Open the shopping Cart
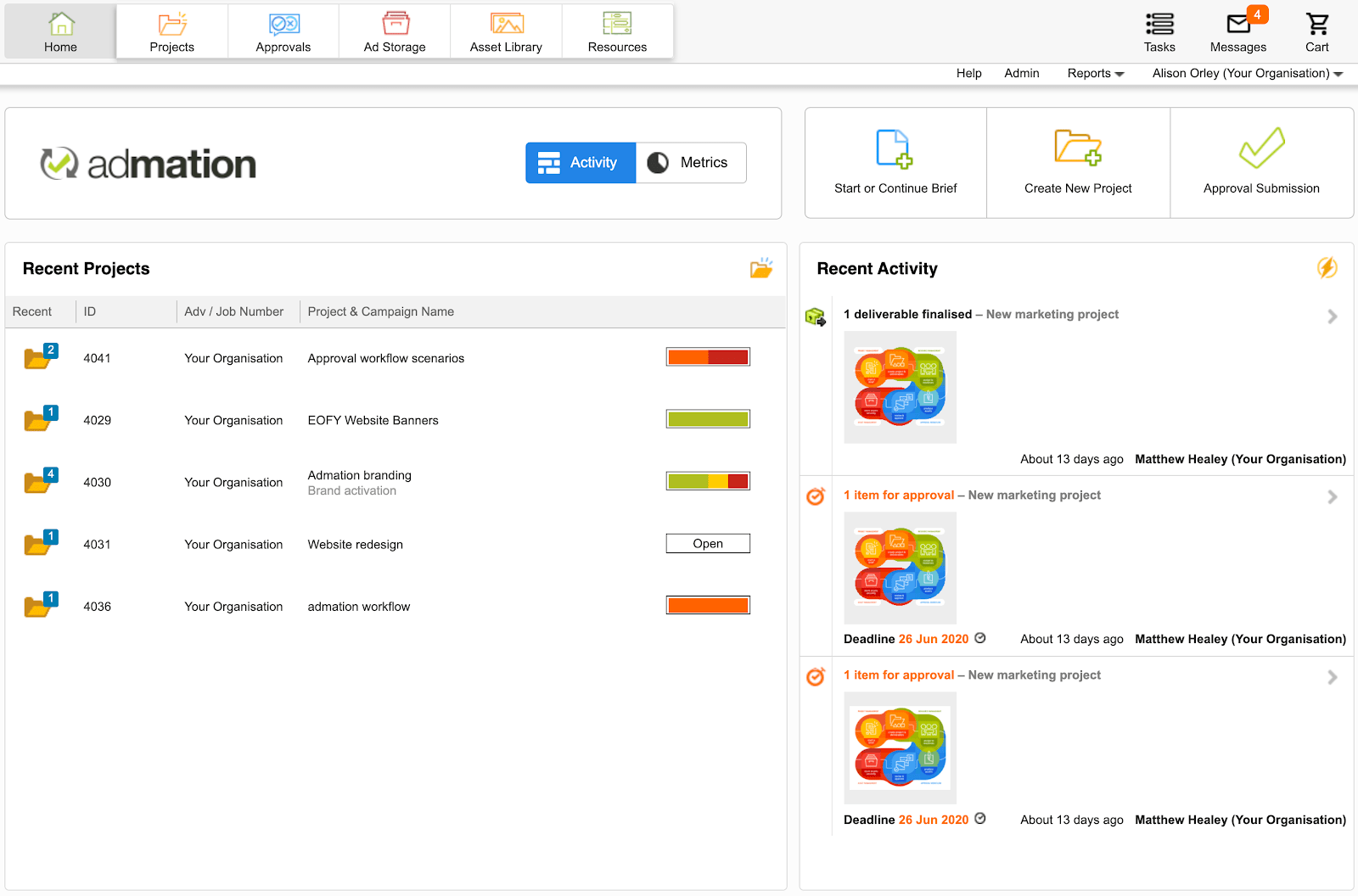This screenshot has height=896, width=1358. coord(1316,31)
